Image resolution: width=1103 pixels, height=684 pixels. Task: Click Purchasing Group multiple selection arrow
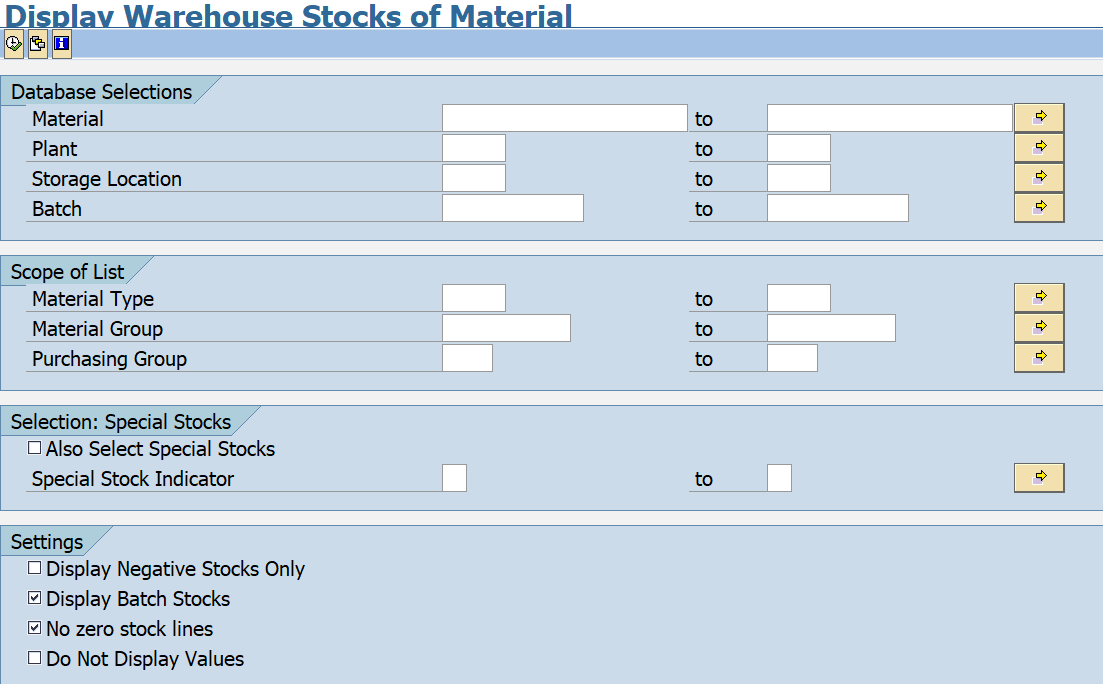click(x=1039, y=357)
